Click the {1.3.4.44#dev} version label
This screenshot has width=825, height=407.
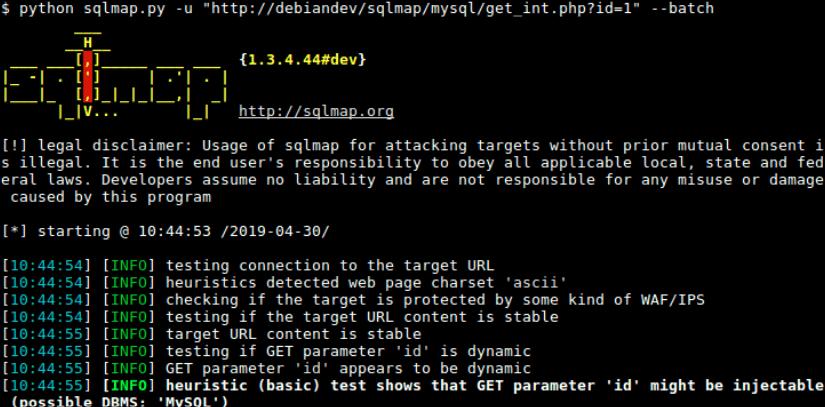pos(303,60)
